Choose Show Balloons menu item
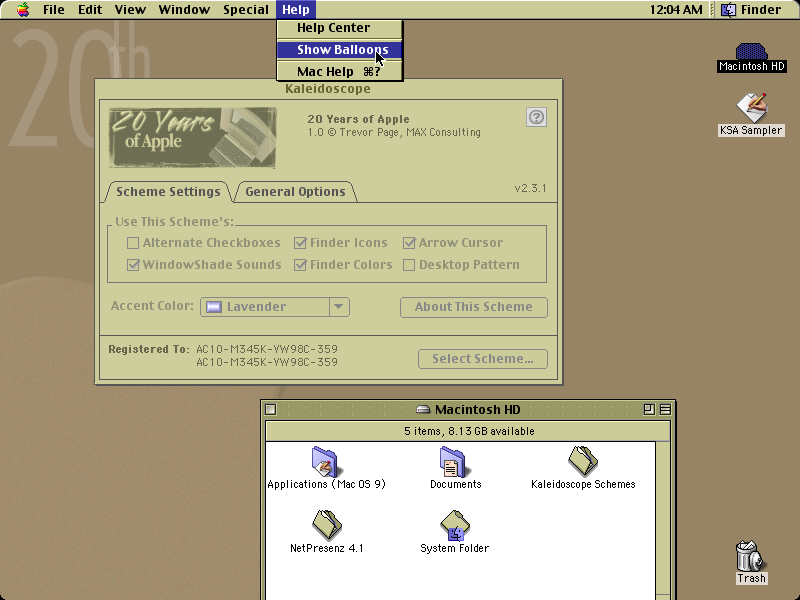Screen dimensions: 800x600 (340, 49)
